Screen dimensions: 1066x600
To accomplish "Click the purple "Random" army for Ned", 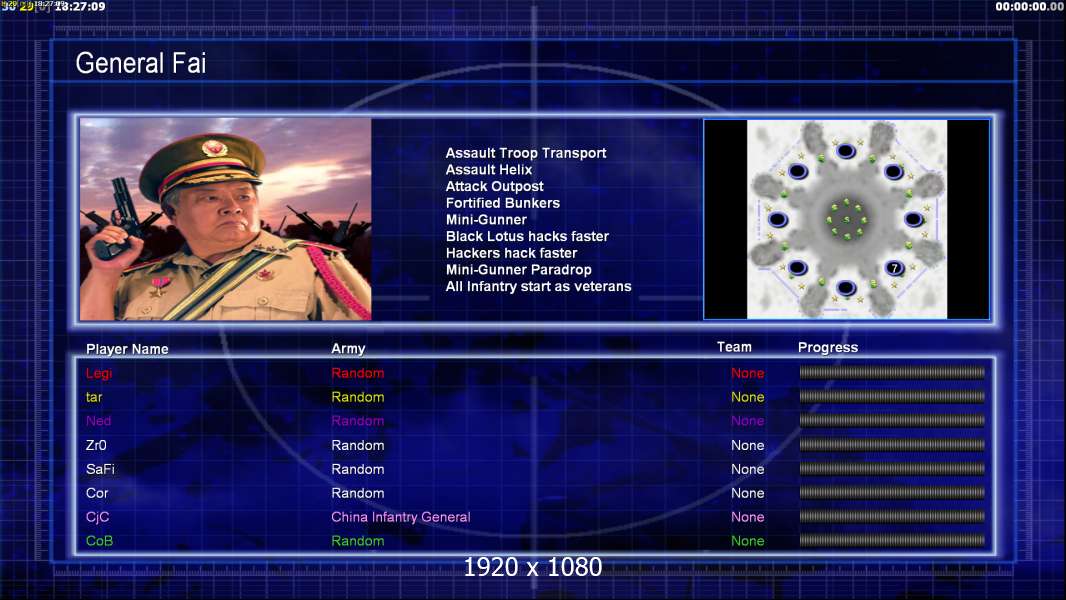I will click(x=358, y=421).
